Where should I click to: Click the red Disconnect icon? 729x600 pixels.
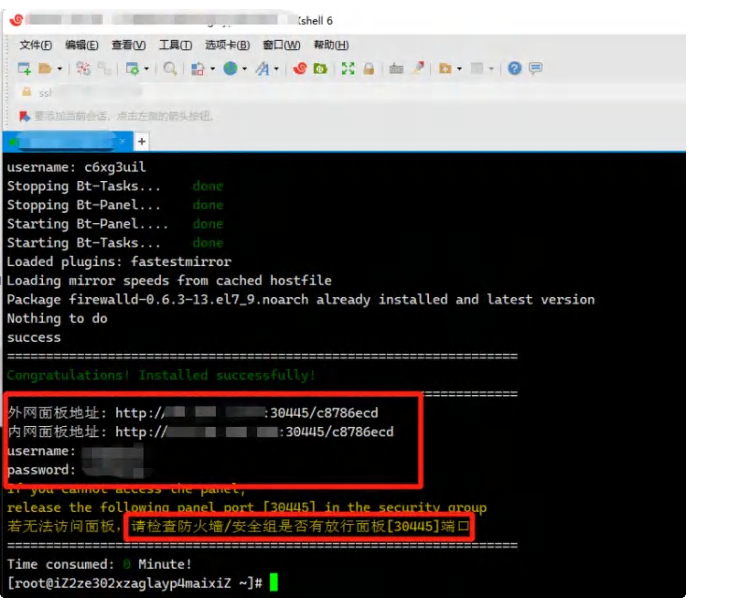83,68
